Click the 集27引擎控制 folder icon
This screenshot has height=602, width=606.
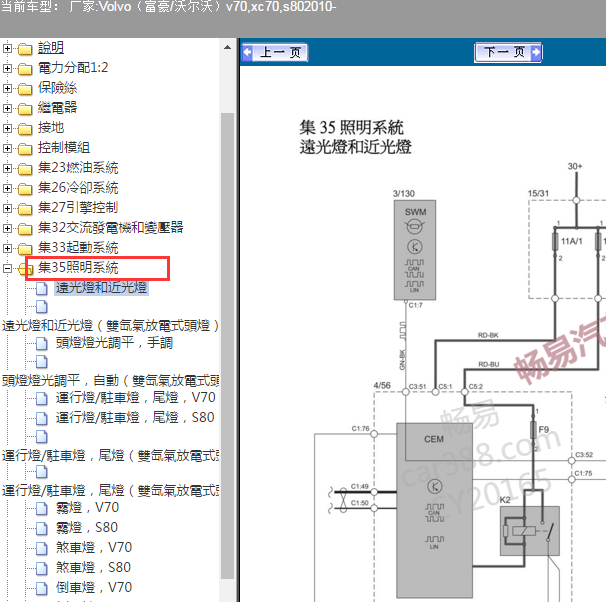tap(25, 209)
